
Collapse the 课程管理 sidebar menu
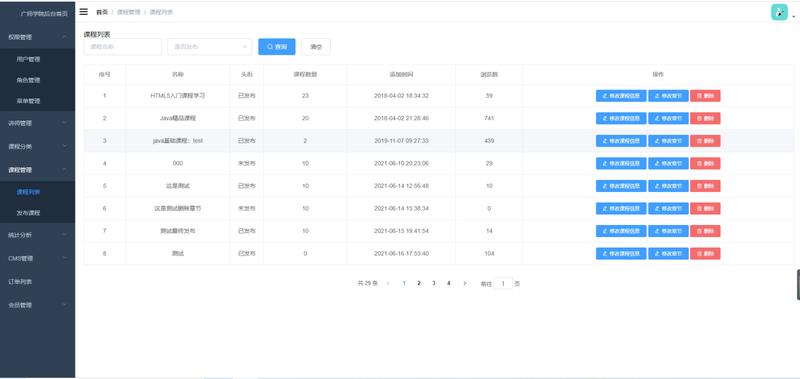37,170
